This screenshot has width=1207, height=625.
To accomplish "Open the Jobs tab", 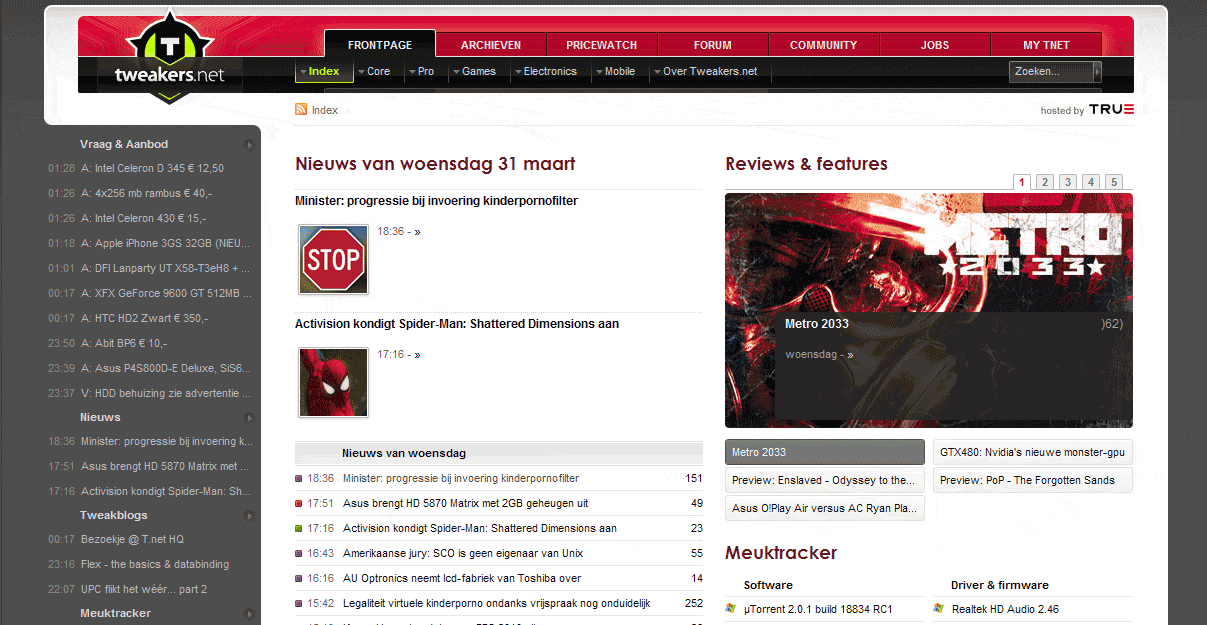I will 935,45.
